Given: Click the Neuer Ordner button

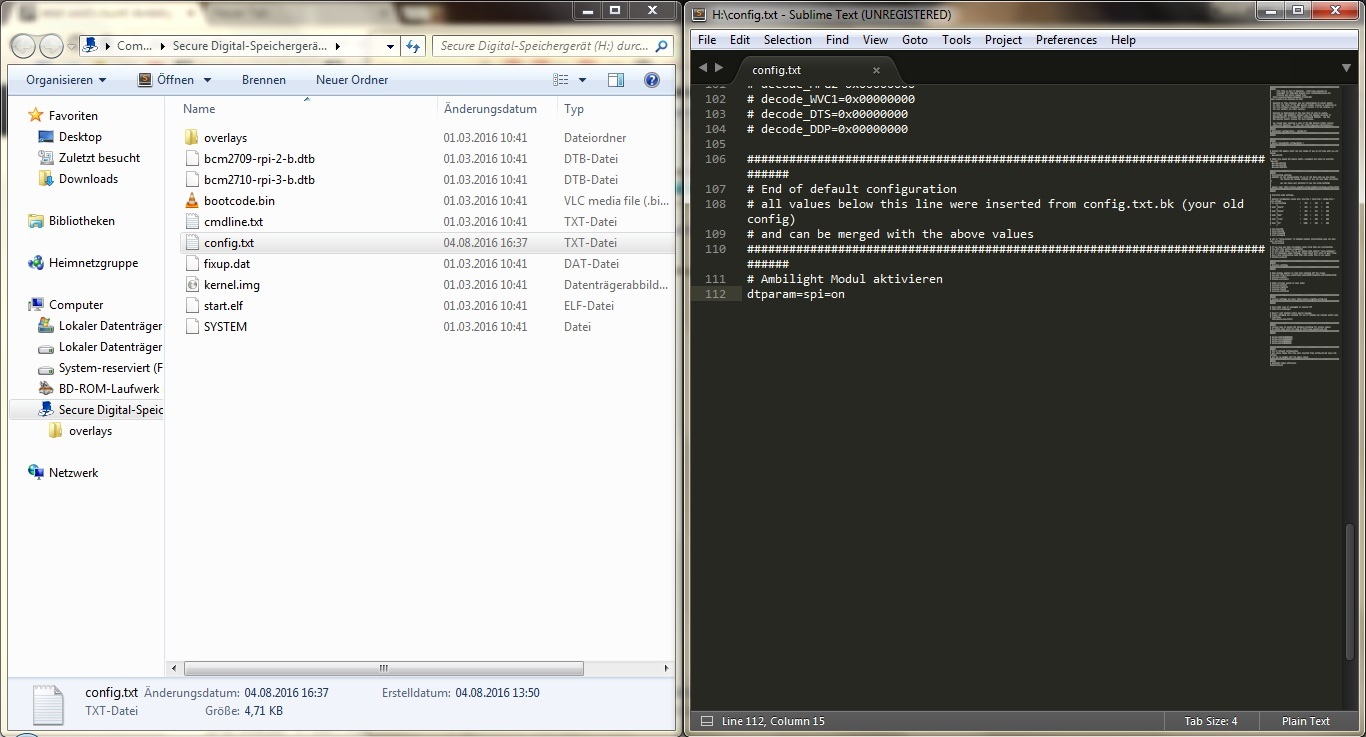Looking at the screenshot, I should point(352,80).
